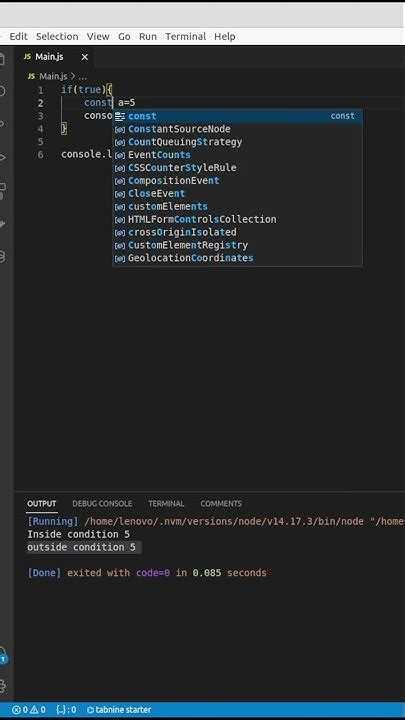Click variable icon beside HTMLFormControlsCollection
This screenshot has height=720, width=405.
pos(120,219)
